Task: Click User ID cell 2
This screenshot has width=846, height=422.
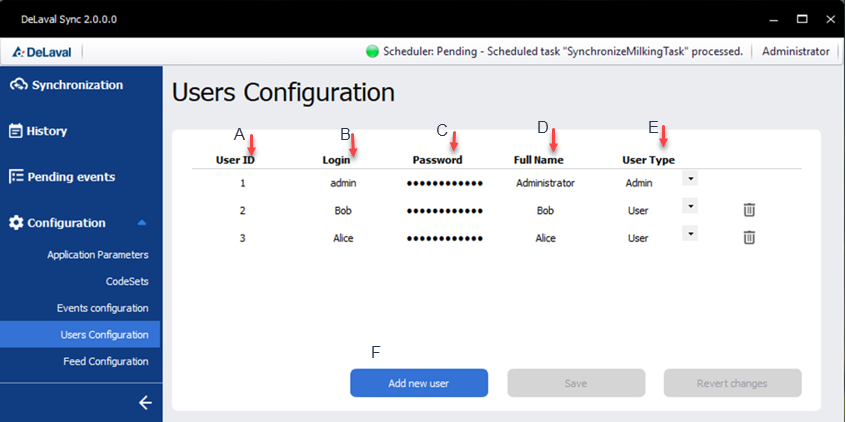Action: point(243,210)
